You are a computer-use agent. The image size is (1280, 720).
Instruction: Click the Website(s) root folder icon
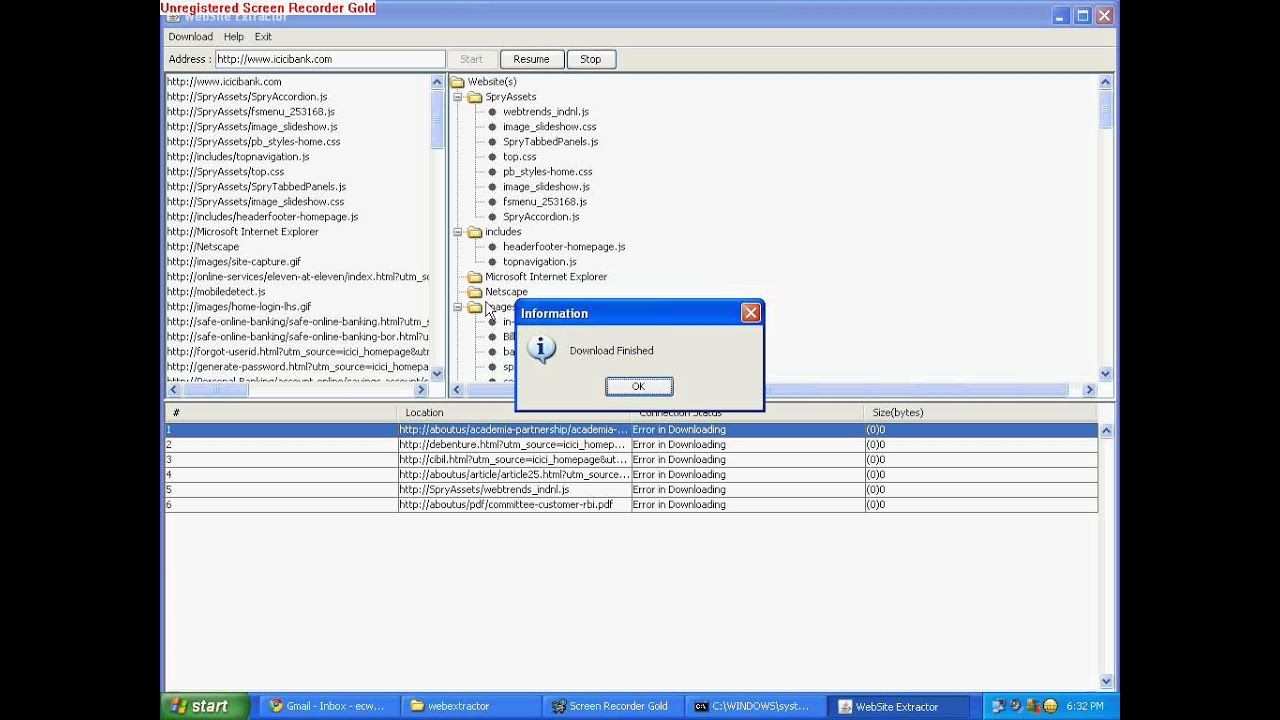(x=457, y=82)
